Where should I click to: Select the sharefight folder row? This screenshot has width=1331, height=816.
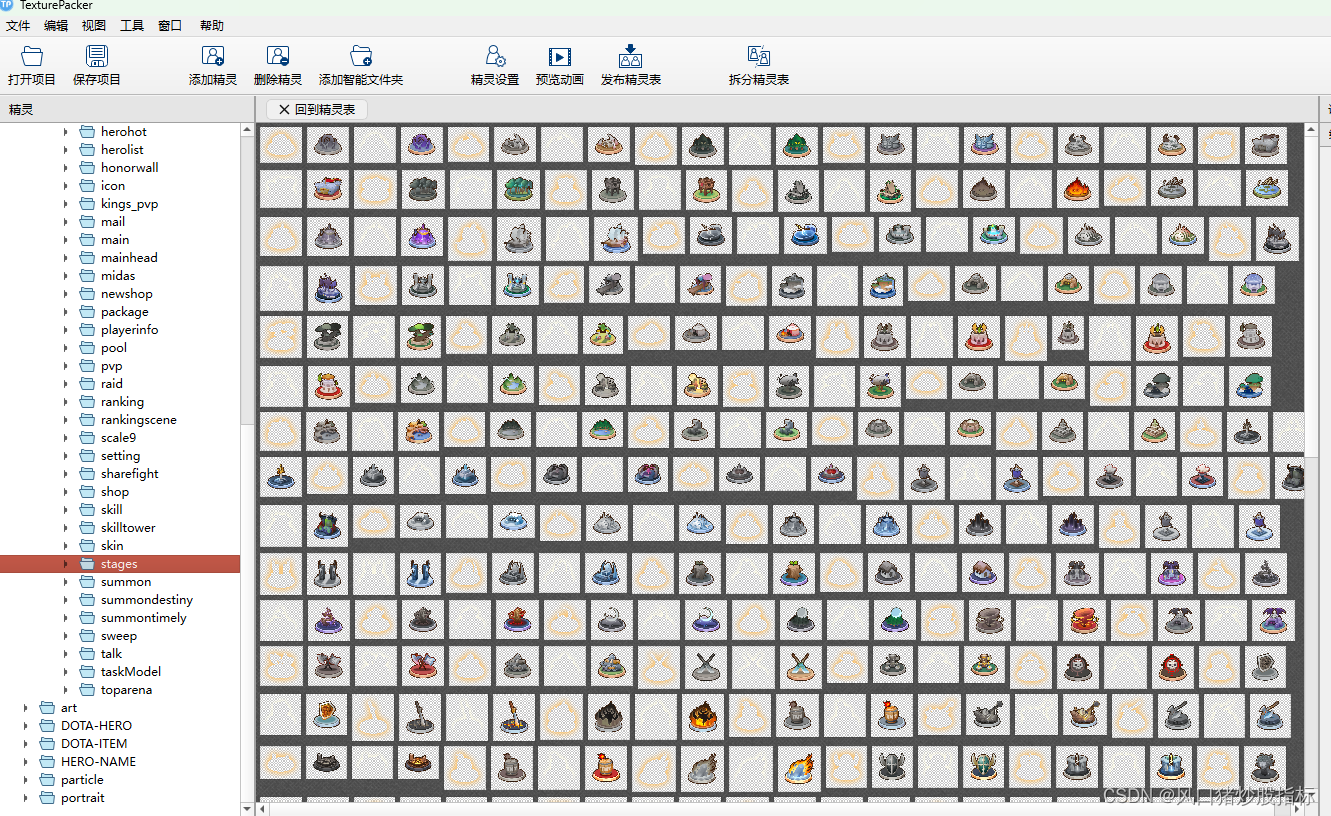(x=120, y=473)
